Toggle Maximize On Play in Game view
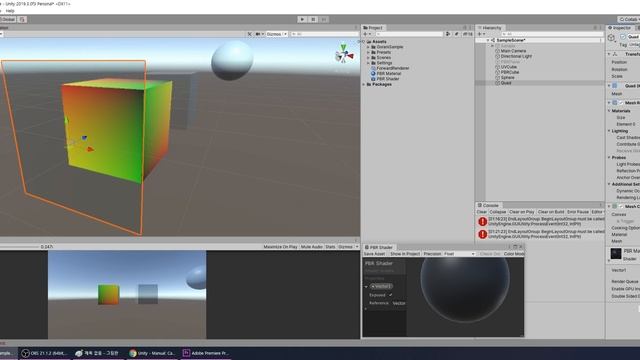The image size is (640, 360). [280, 247]
